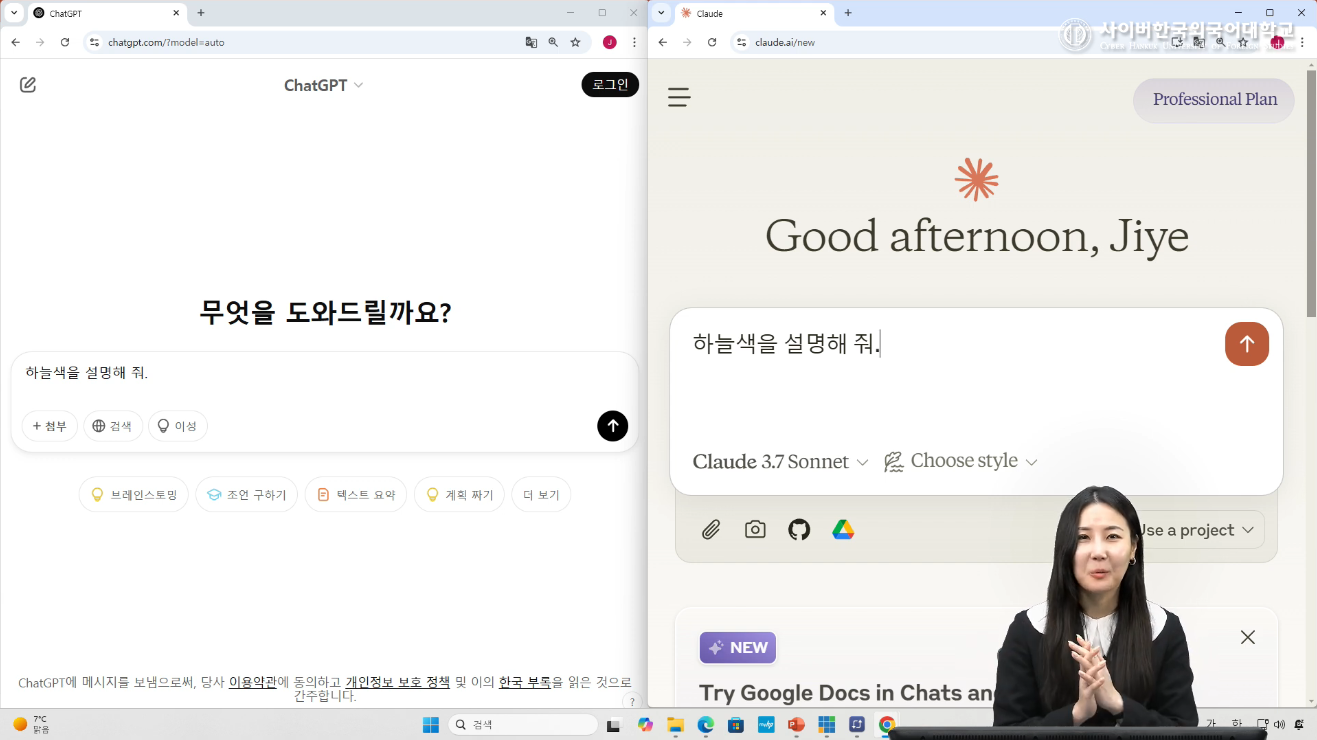Click the ChatGPT help question mark icon

tap(632, 701)
